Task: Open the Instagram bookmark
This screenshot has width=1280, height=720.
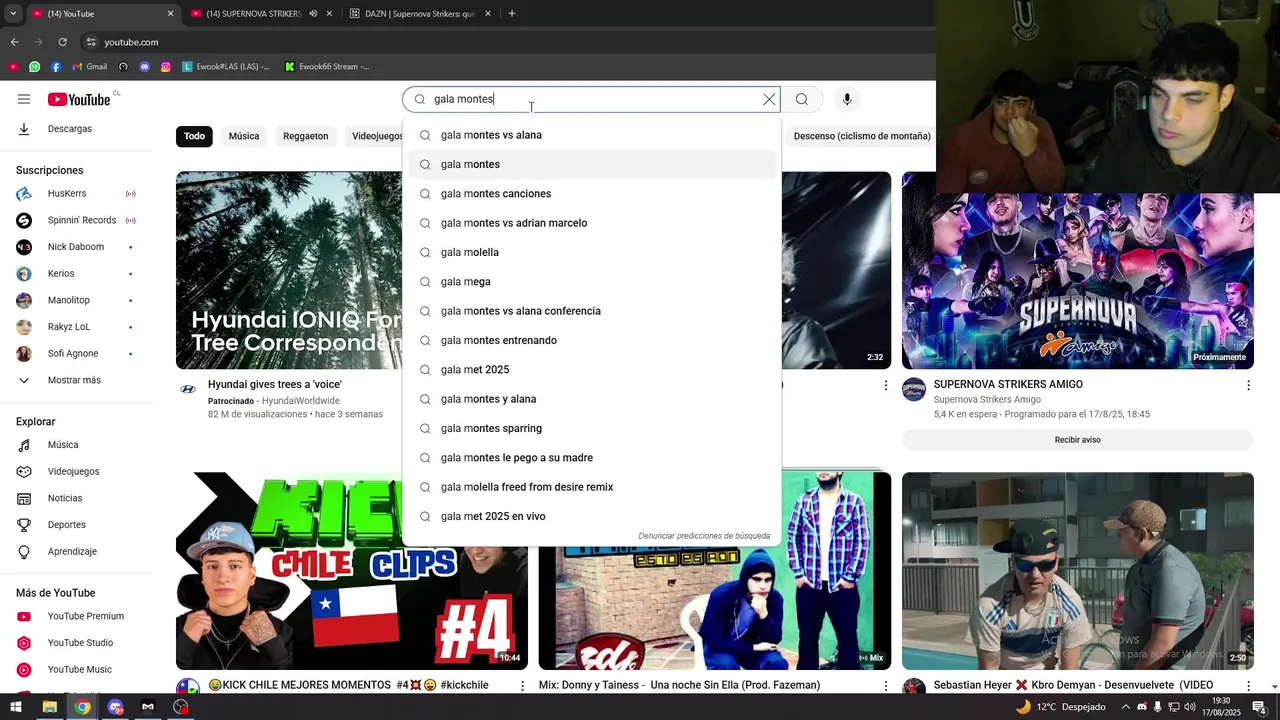Action: coord(166,67)
